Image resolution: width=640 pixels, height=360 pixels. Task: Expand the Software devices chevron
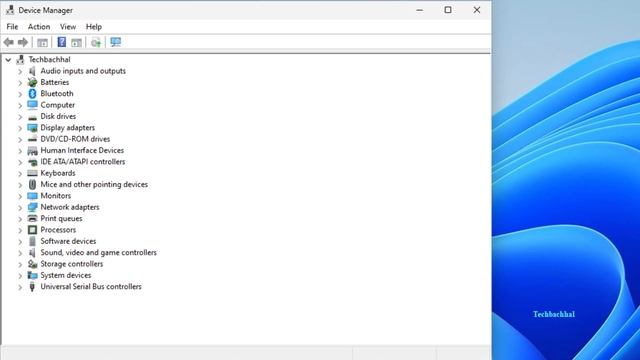[x=20, y=242]
